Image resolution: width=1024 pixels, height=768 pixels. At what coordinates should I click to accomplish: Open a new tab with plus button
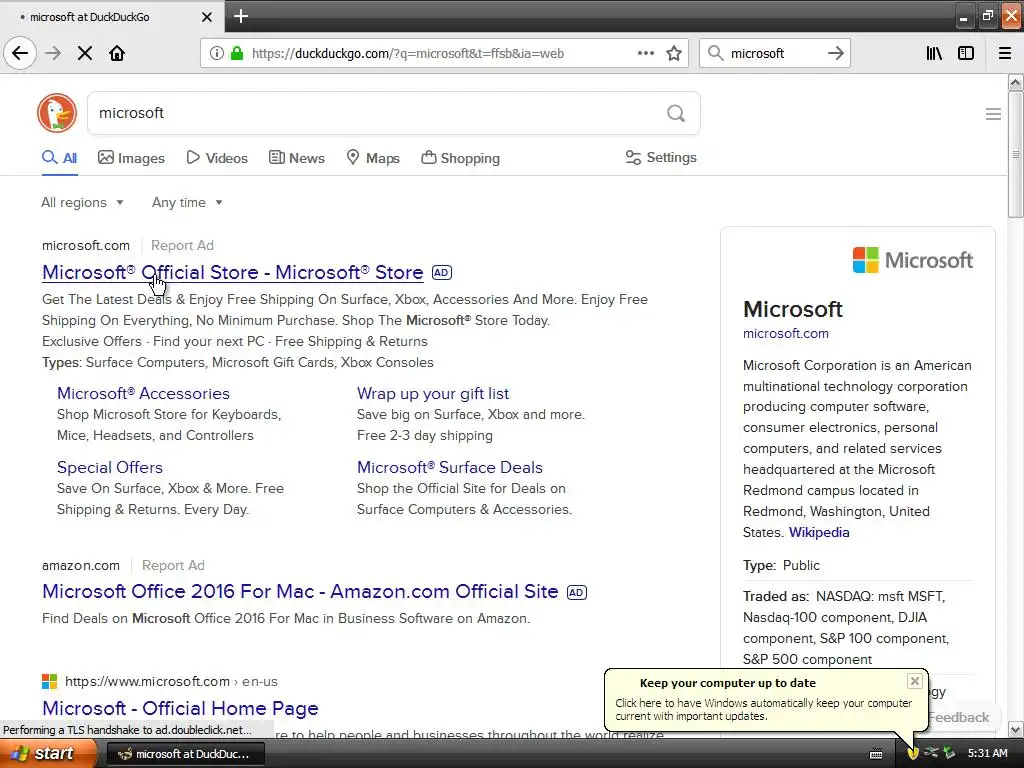241,16
